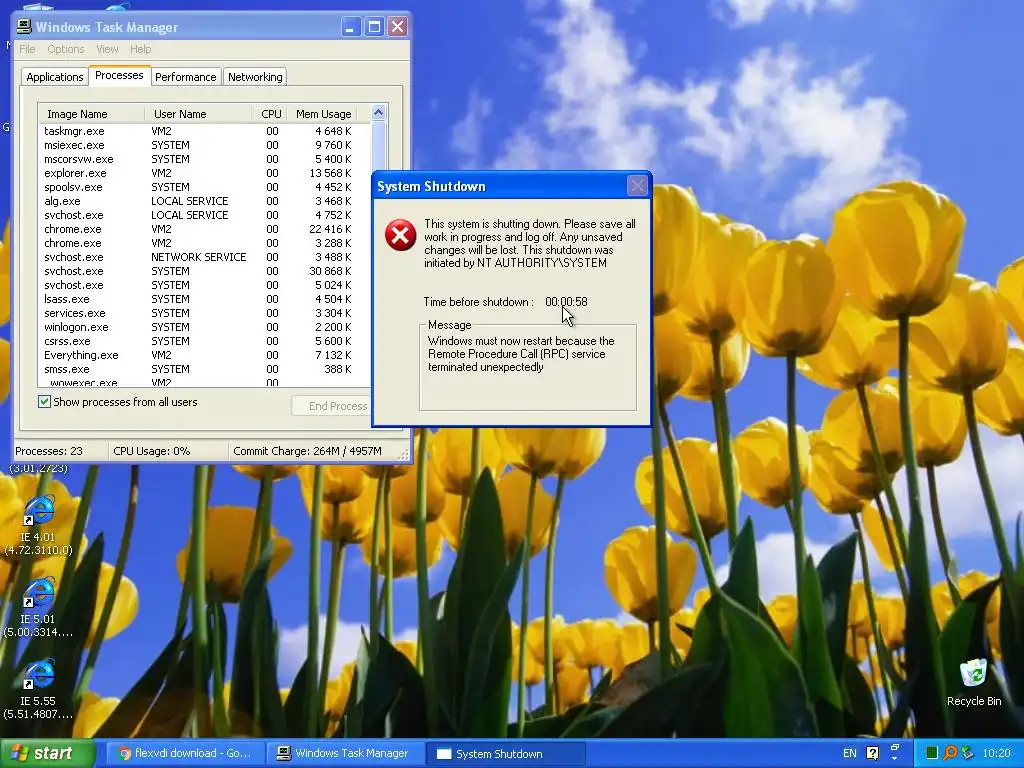Click the language bar help icon
The image size is (1024, 768).
[872, 753]
